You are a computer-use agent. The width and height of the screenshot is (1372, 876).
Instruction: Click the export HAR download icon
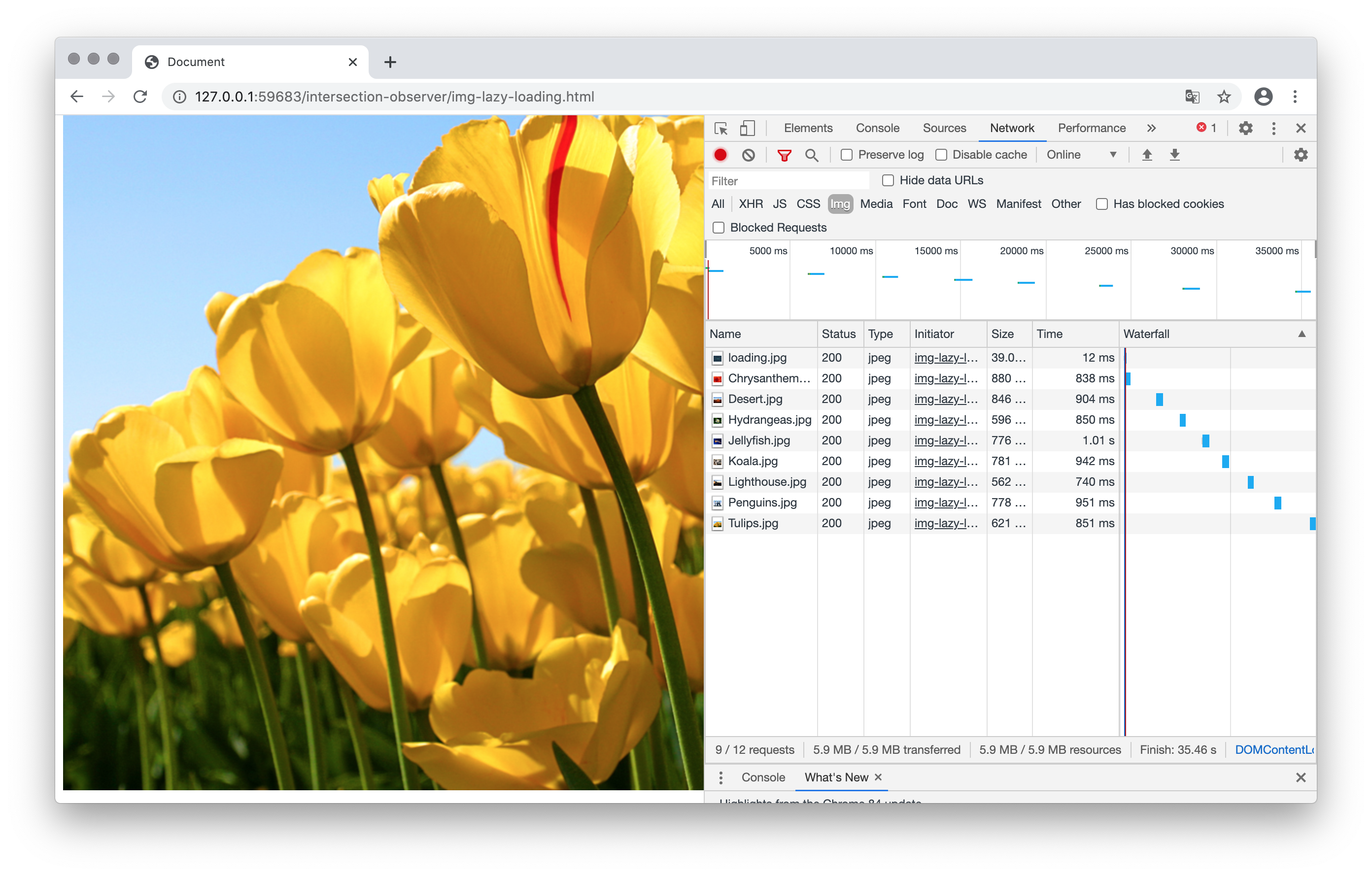coord(1174,155)
